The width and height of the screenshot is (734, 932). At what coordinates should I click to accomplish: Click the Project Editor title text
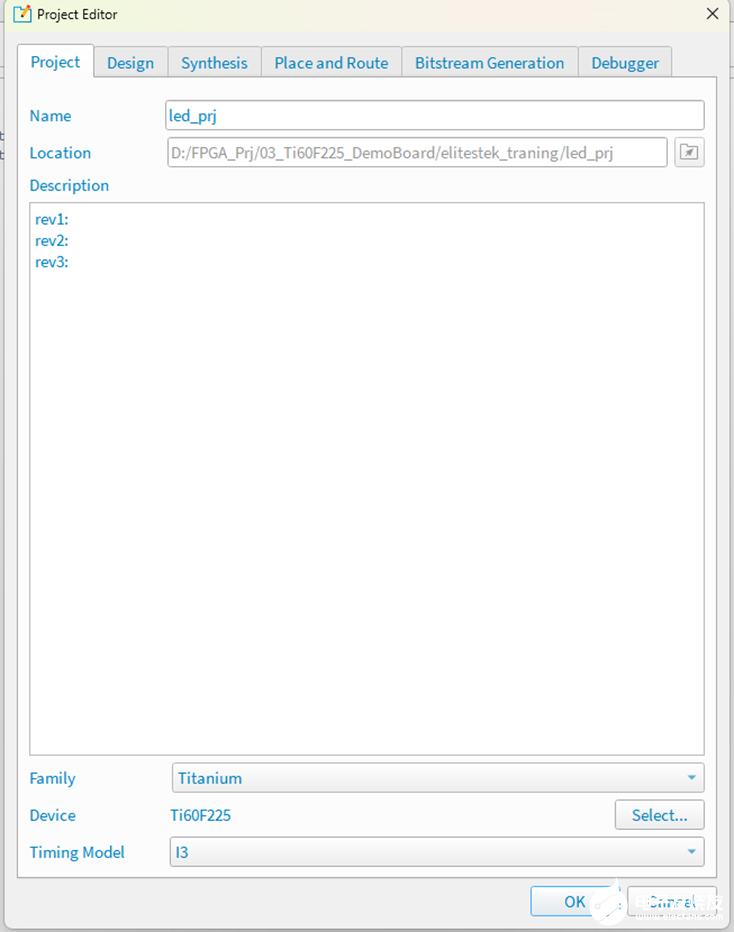tap(77, 14)
